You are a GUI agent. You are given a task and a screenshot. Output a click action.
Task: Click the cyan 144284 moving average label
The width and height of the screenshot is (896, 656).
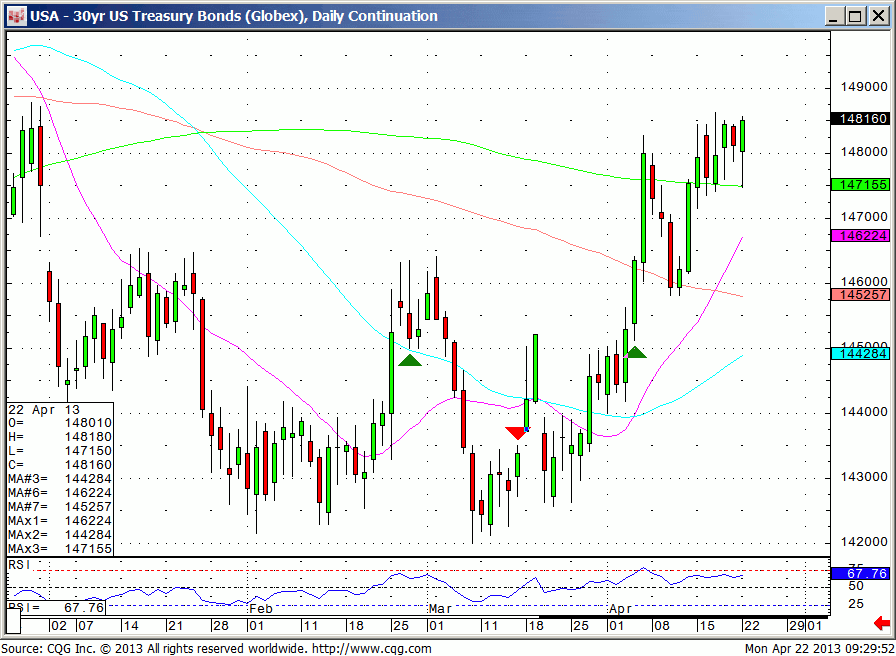[860, 354]
